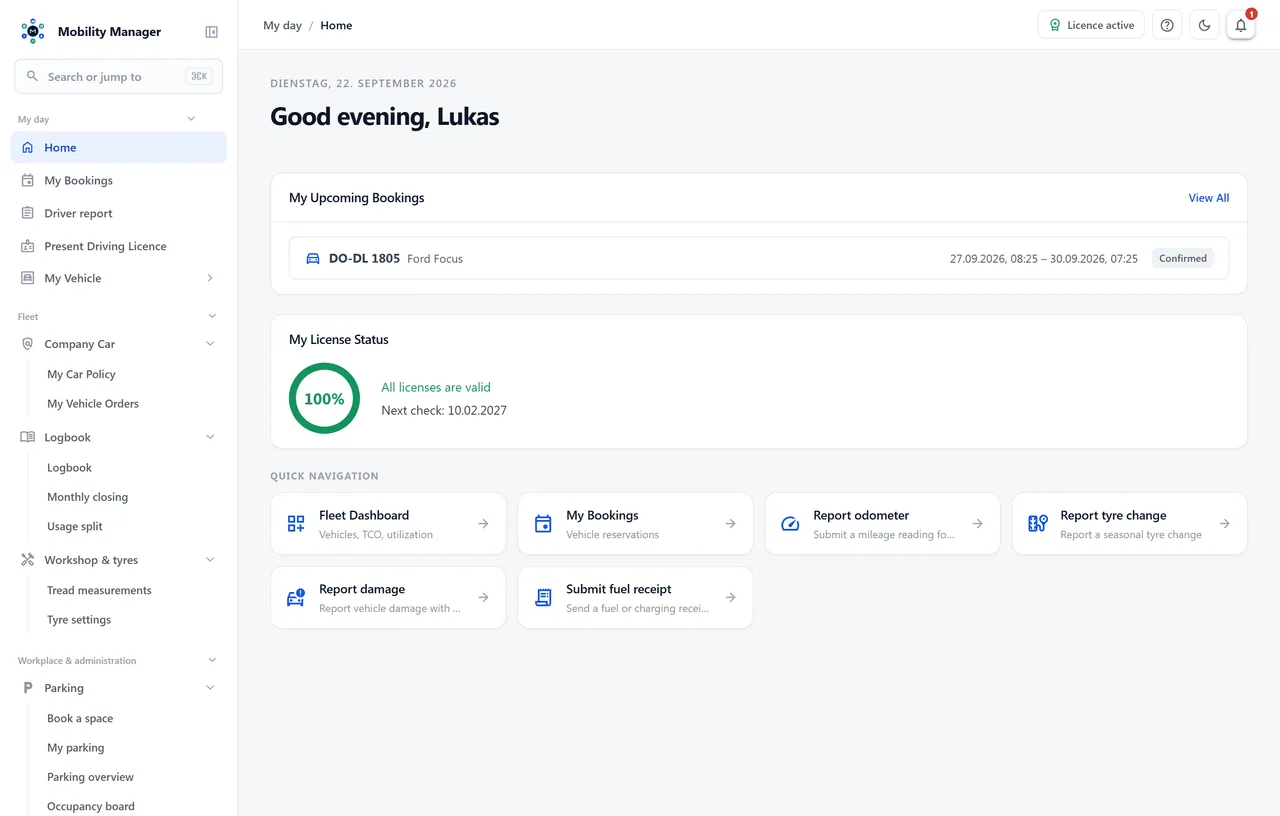Viewport: 1280px width, 816px height.
Task: Collapse the Fleet section
Action: tap(212, 316)
